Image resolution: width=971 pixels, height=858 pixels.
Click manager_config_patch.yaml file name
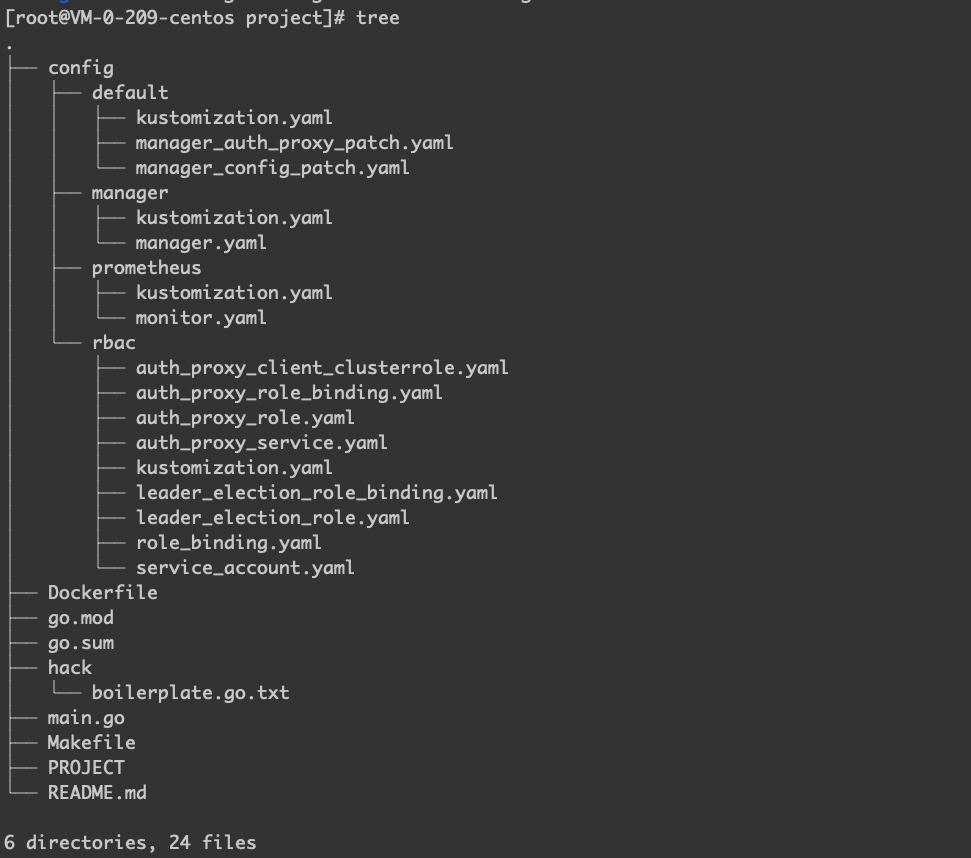click(x=272, y=168)
